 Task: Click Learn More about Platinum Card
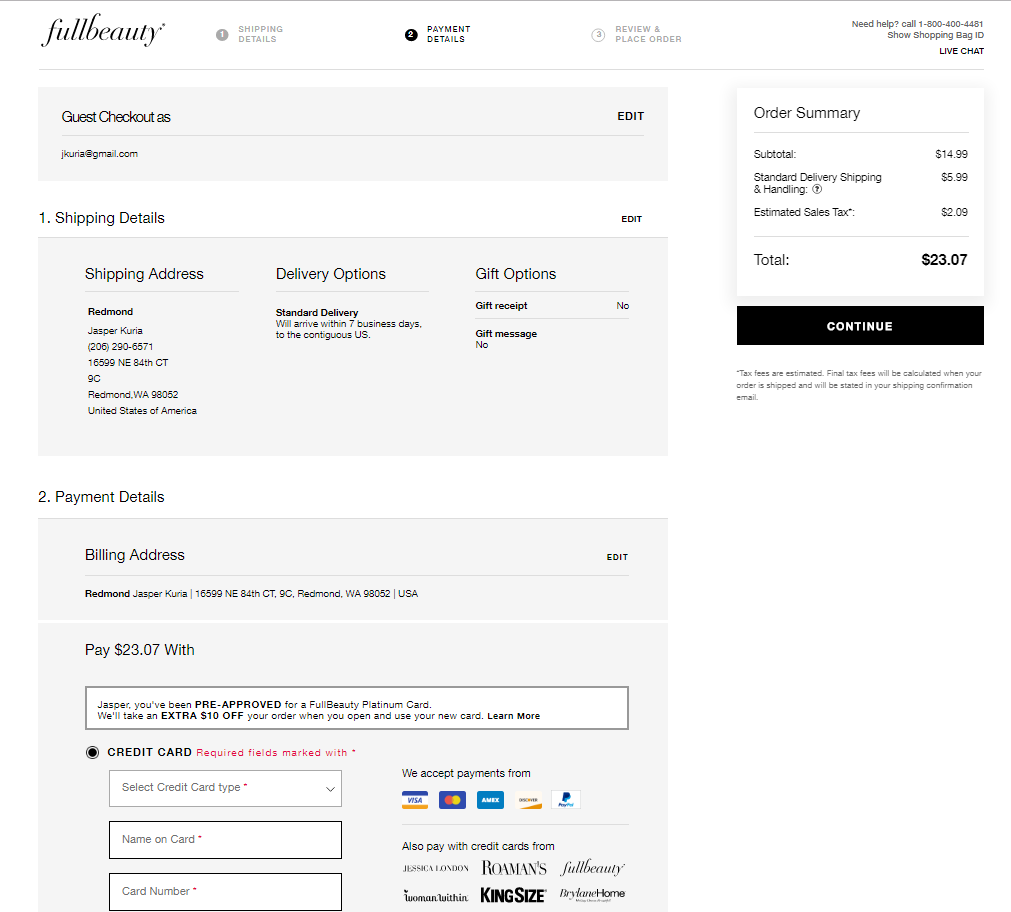(x=513, y=716)
